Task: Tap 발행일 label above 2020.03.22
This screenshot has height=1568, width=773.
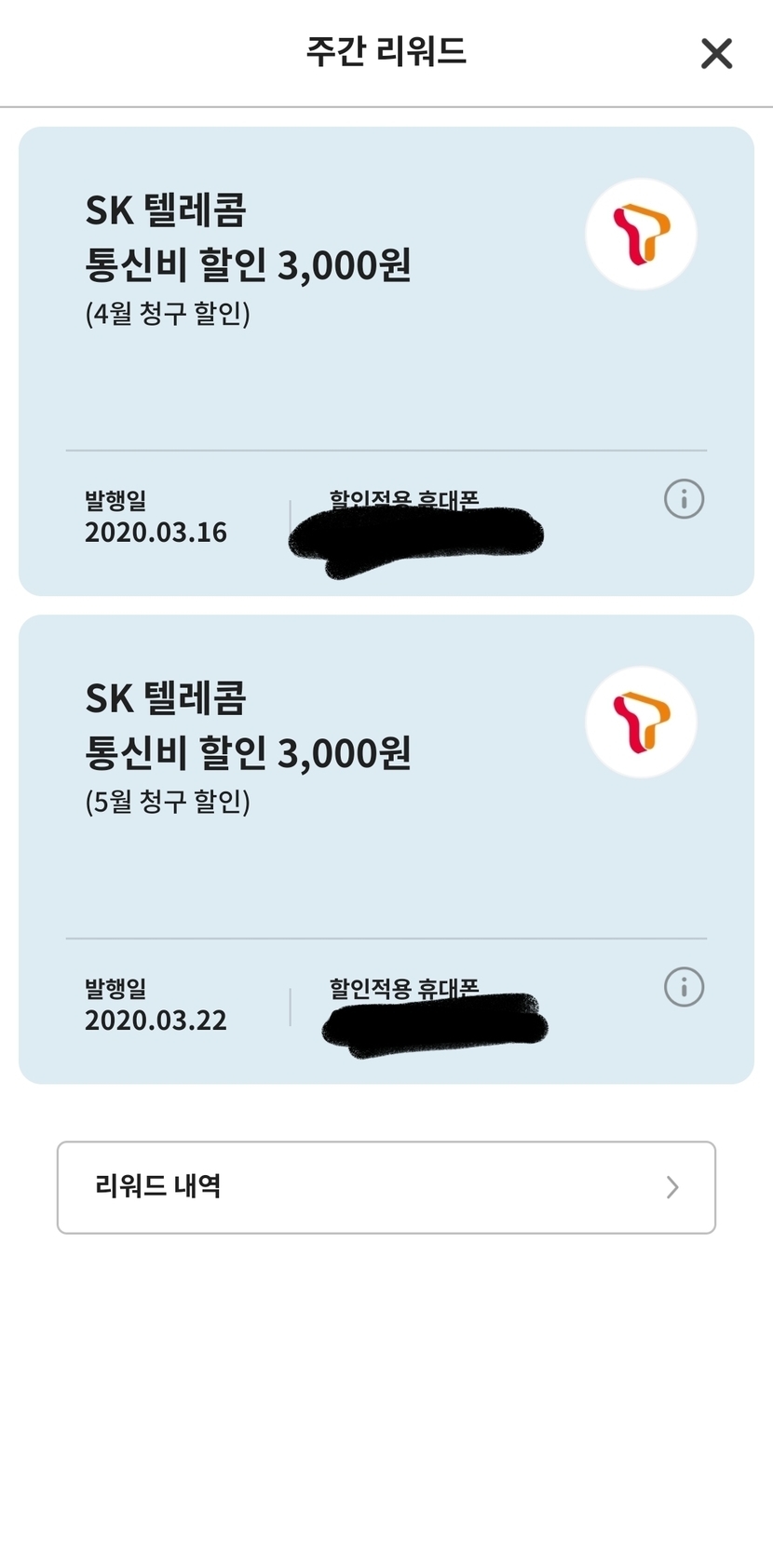Action: pyautogui.click(x=115, y=989)
